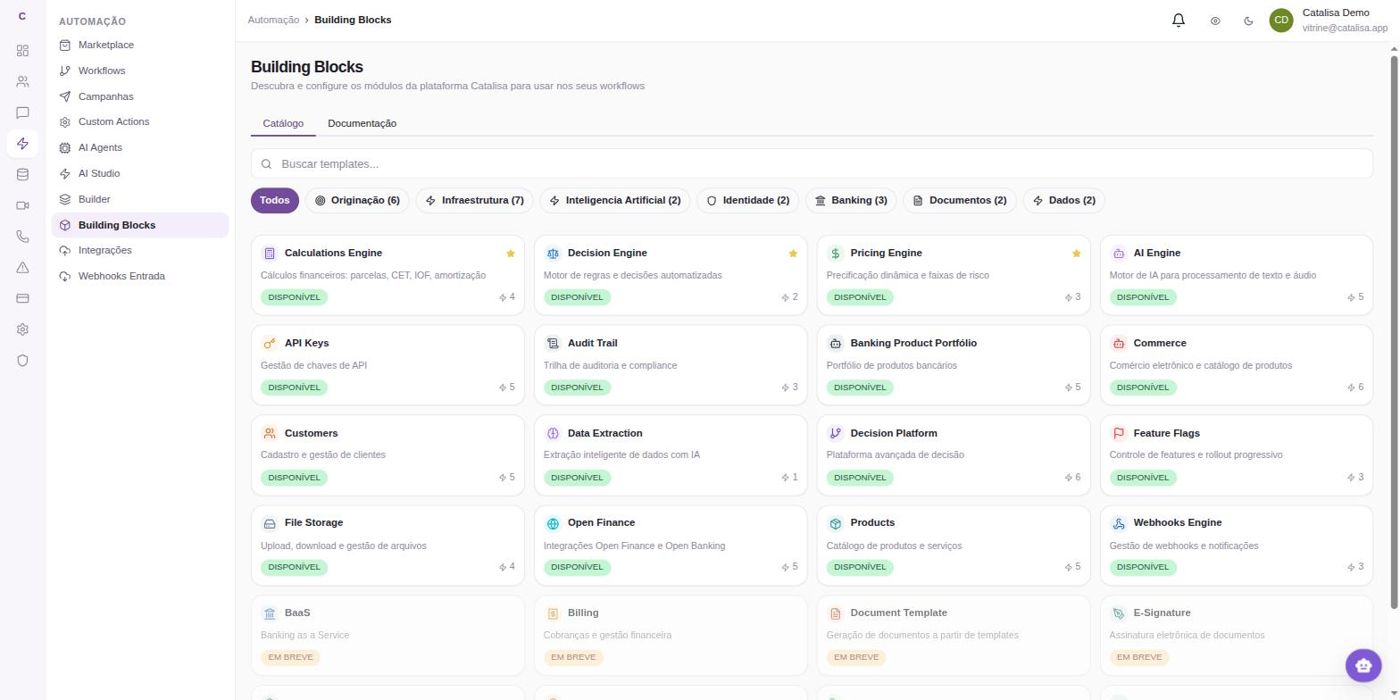Image resolution: width=1400 pixels, height=700 pixels.
Task: Open Campanhas in the sidebar
Action: pyautogui.click(x=140, y=97)
